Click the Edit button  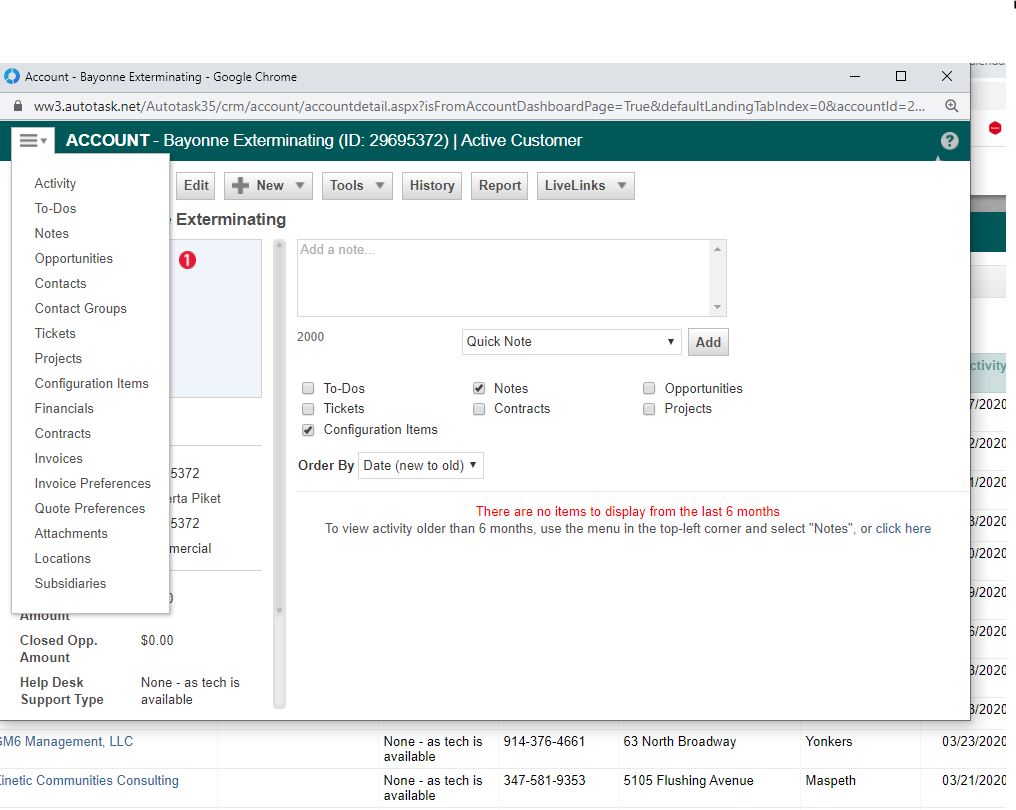pyautogui.click(x=196, y=186)
